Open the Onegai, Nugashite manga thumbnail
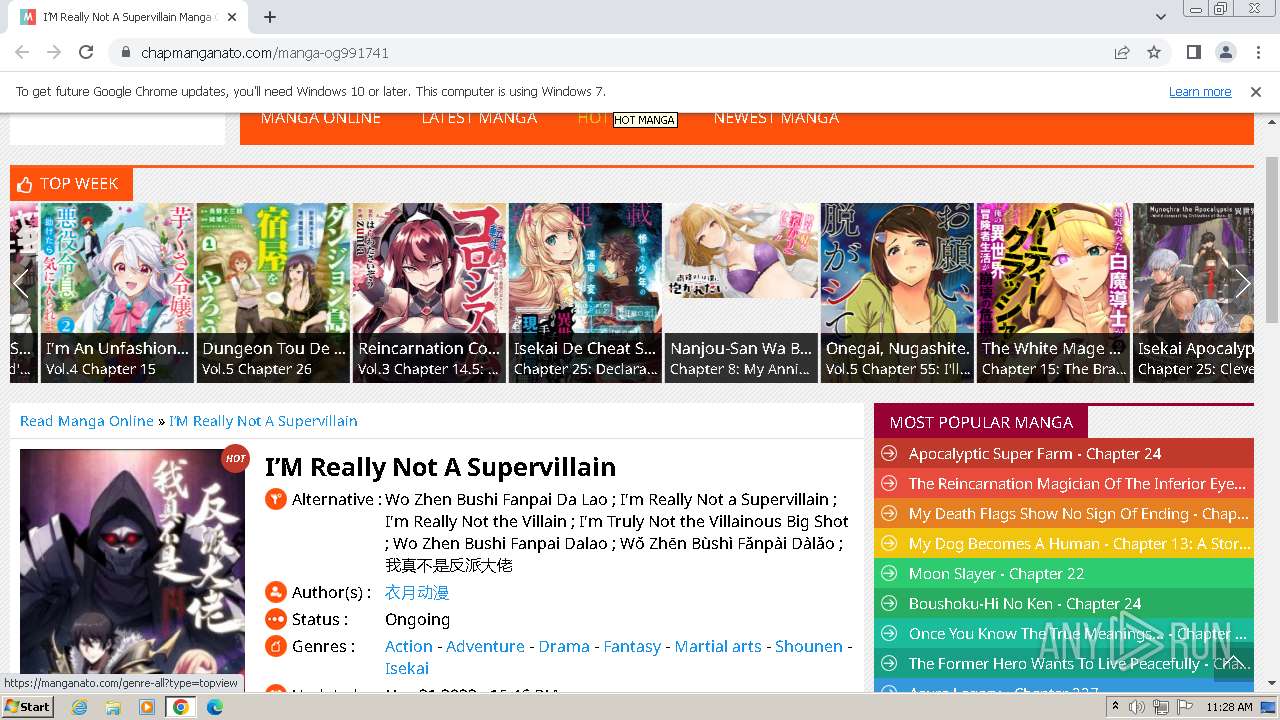Viewport: 1280px width, 720px height. [897, 292]
